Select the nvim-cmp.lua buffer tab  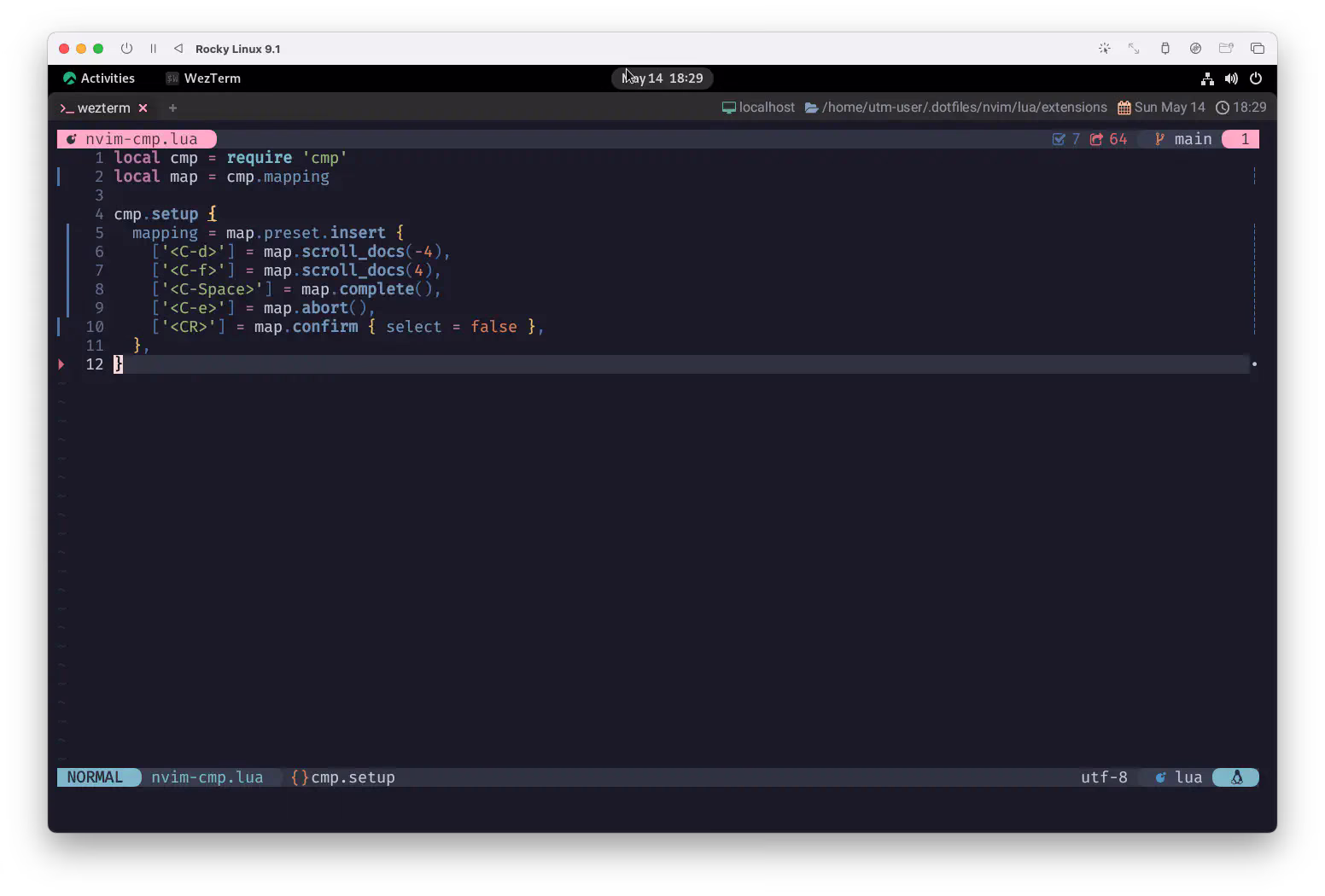[x=137, y=139]
